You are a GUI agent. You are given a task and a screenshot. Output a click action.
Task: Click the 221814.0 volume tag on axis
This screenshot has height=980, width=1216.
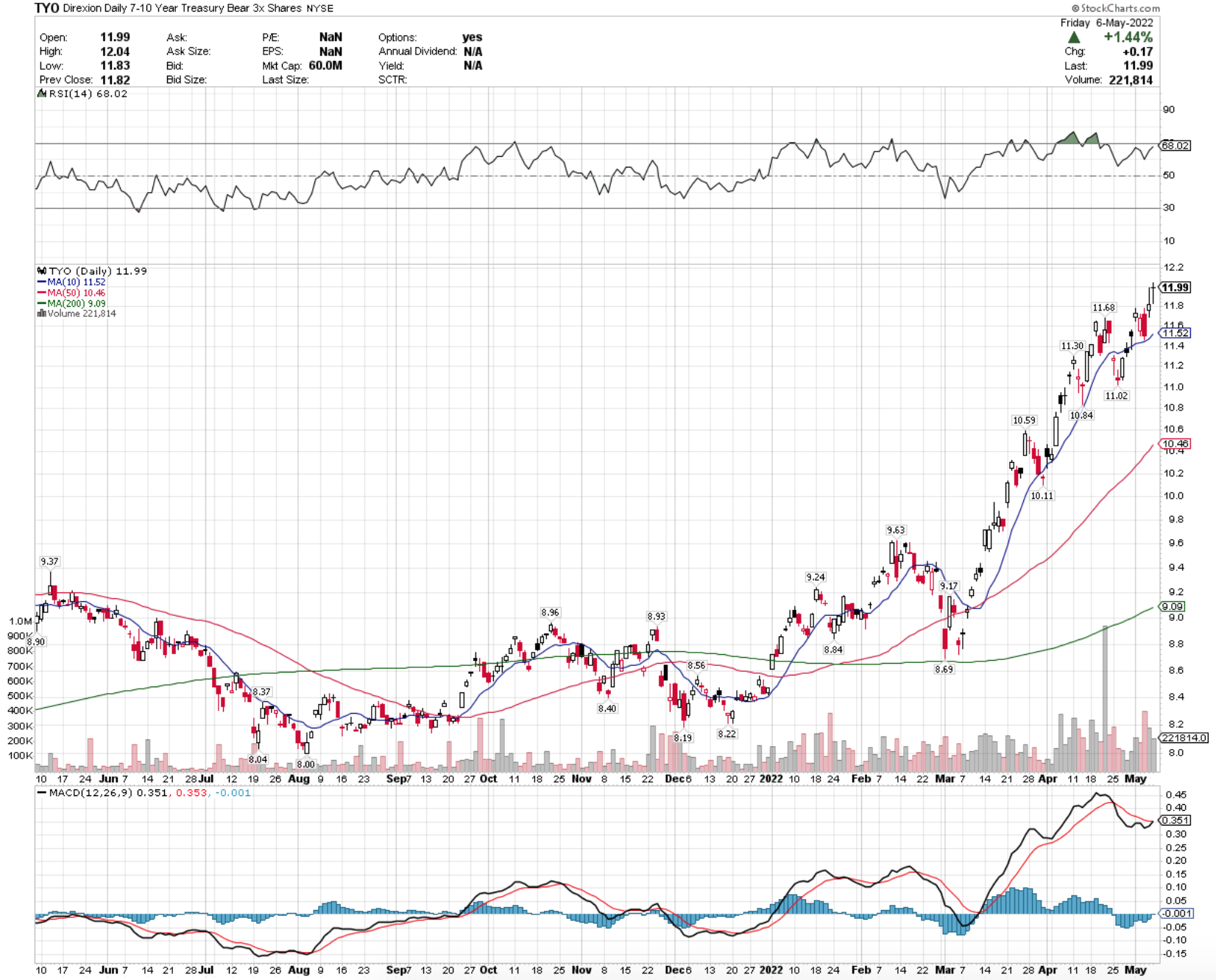[1184, 738]
